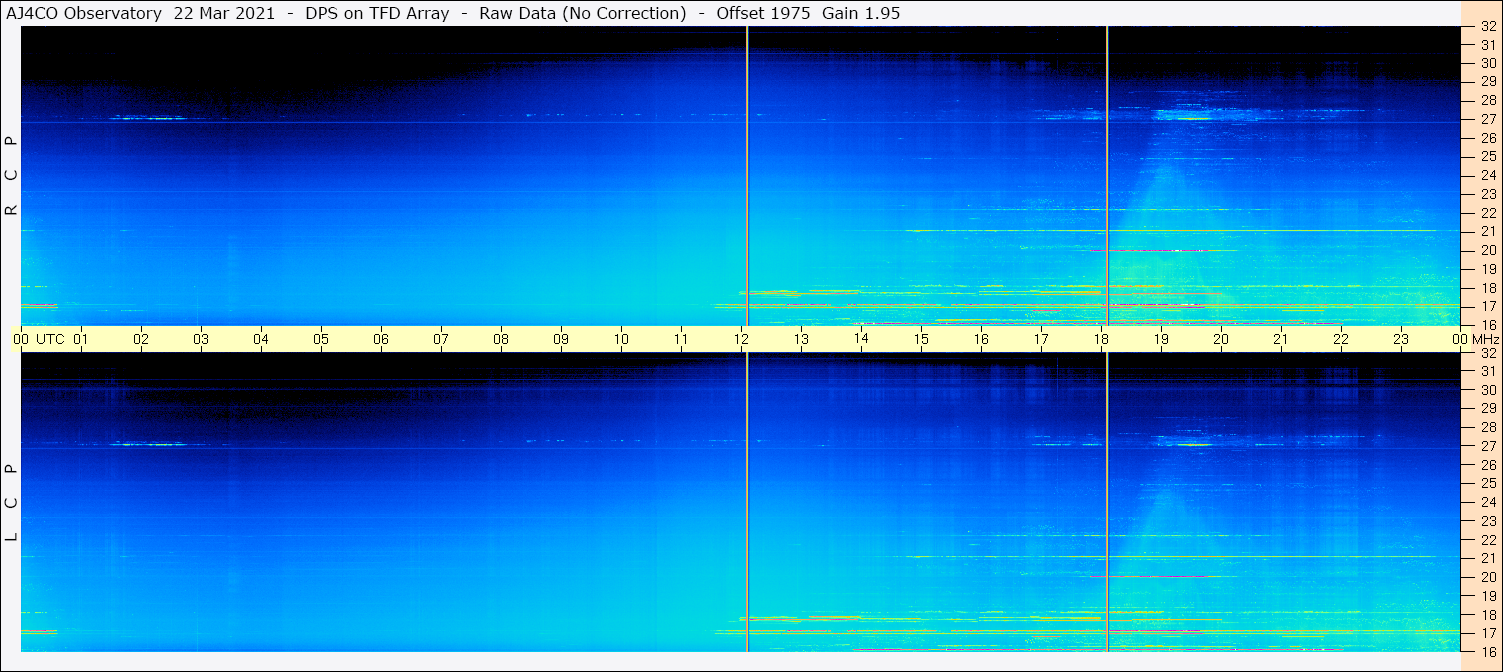The height and width of the screenshot is (672, 1503).
Task: Select the date 22 Mar 2021
Action: (225, 14)
